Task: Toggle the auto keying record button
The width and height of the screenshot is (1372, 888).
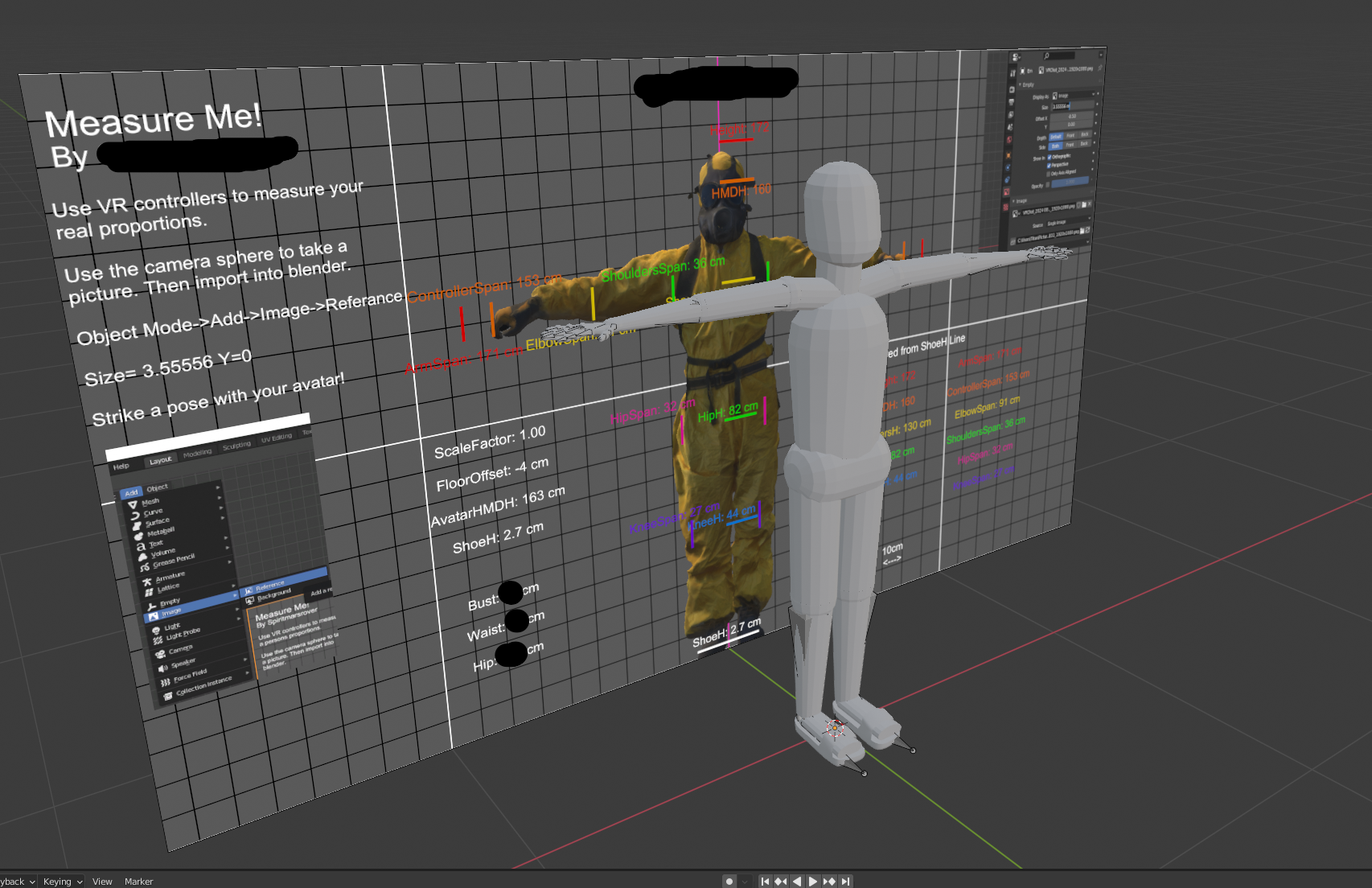Action: 729,882
